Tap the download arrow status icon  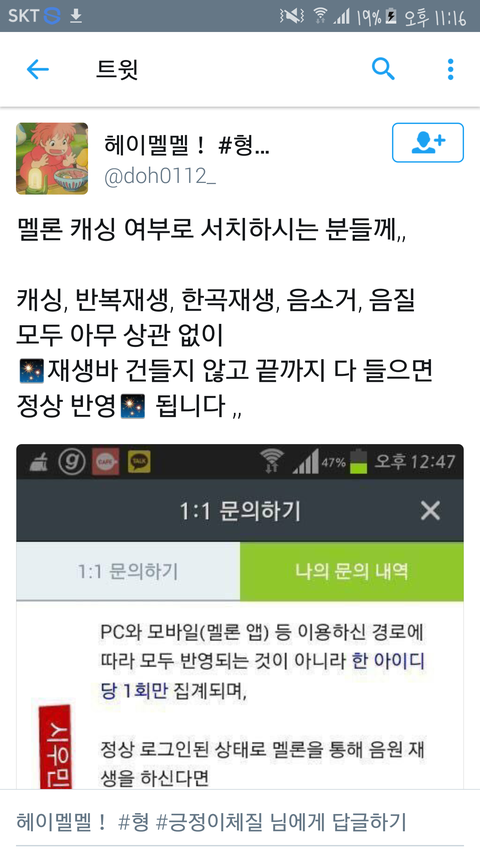76,16
